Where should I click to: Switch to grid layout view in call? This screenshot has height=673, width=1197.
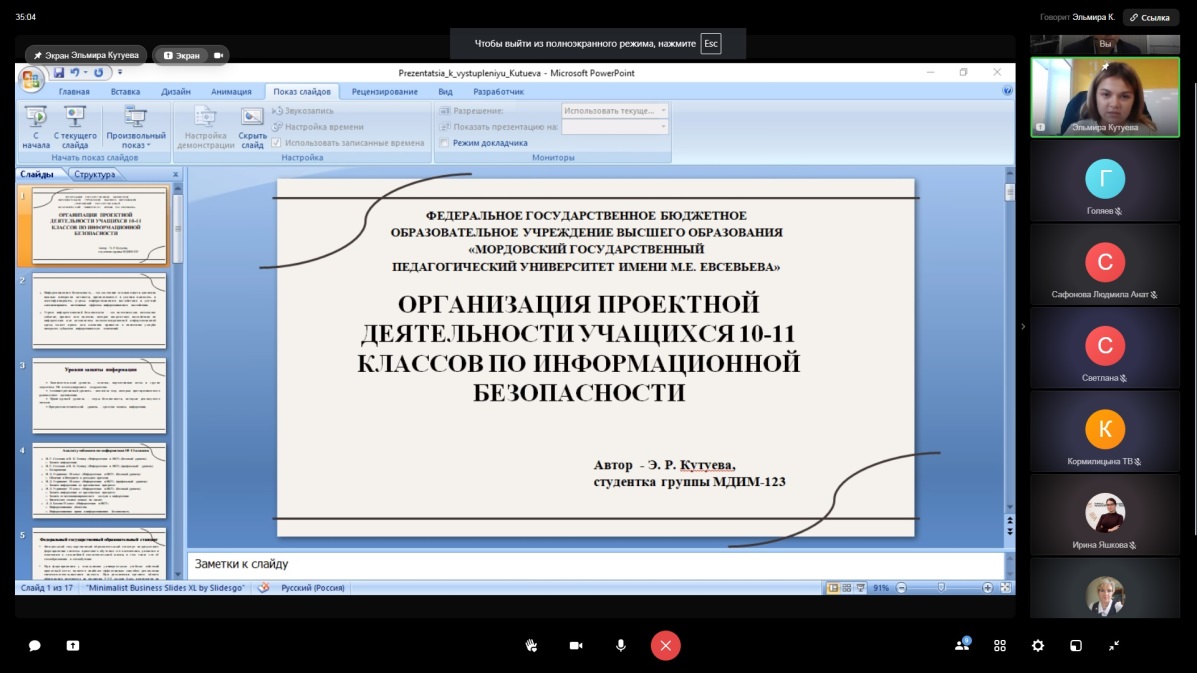1000,646
